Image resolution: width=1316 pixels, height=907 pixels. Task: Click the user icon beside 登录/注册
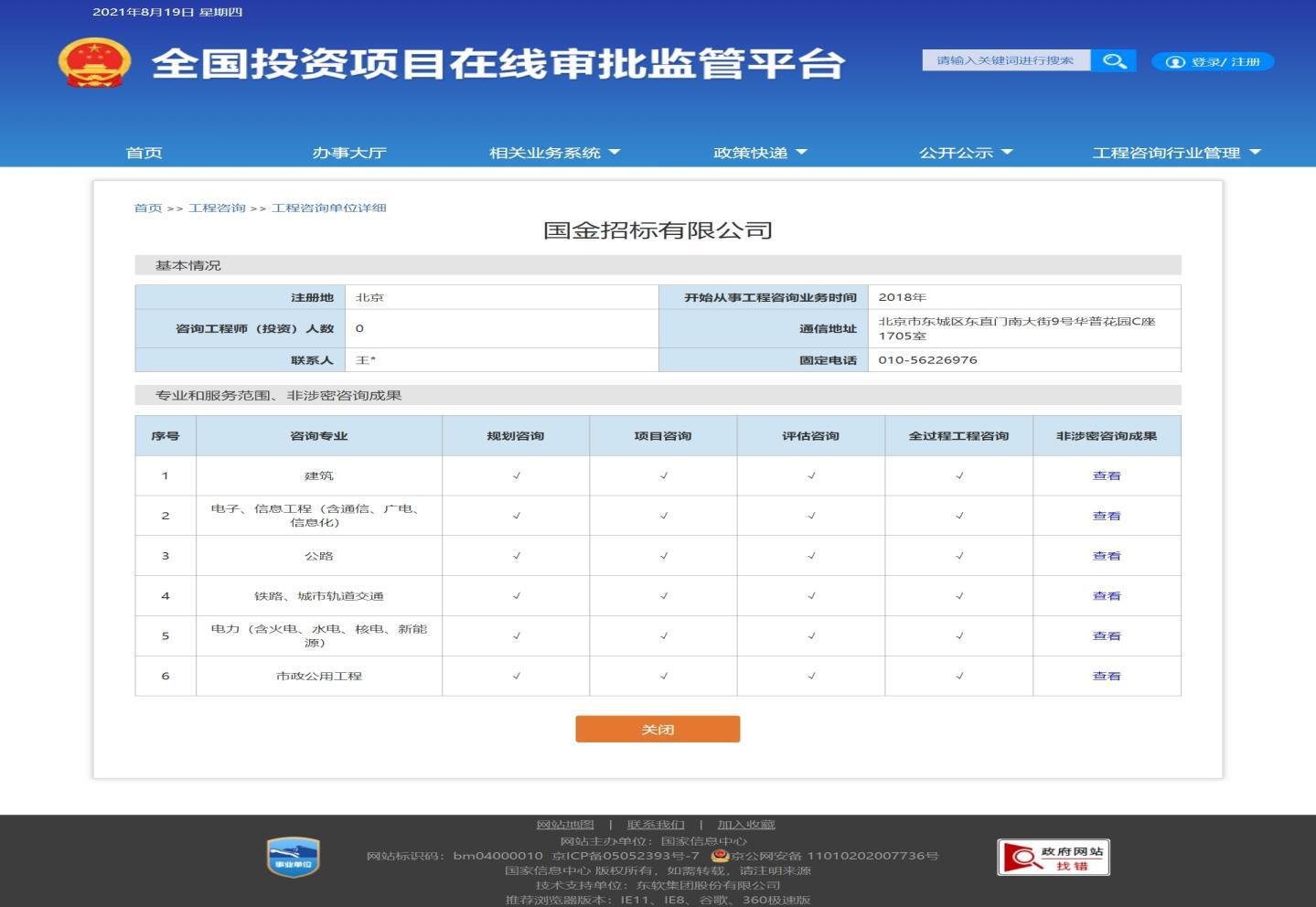[1174, 61]
